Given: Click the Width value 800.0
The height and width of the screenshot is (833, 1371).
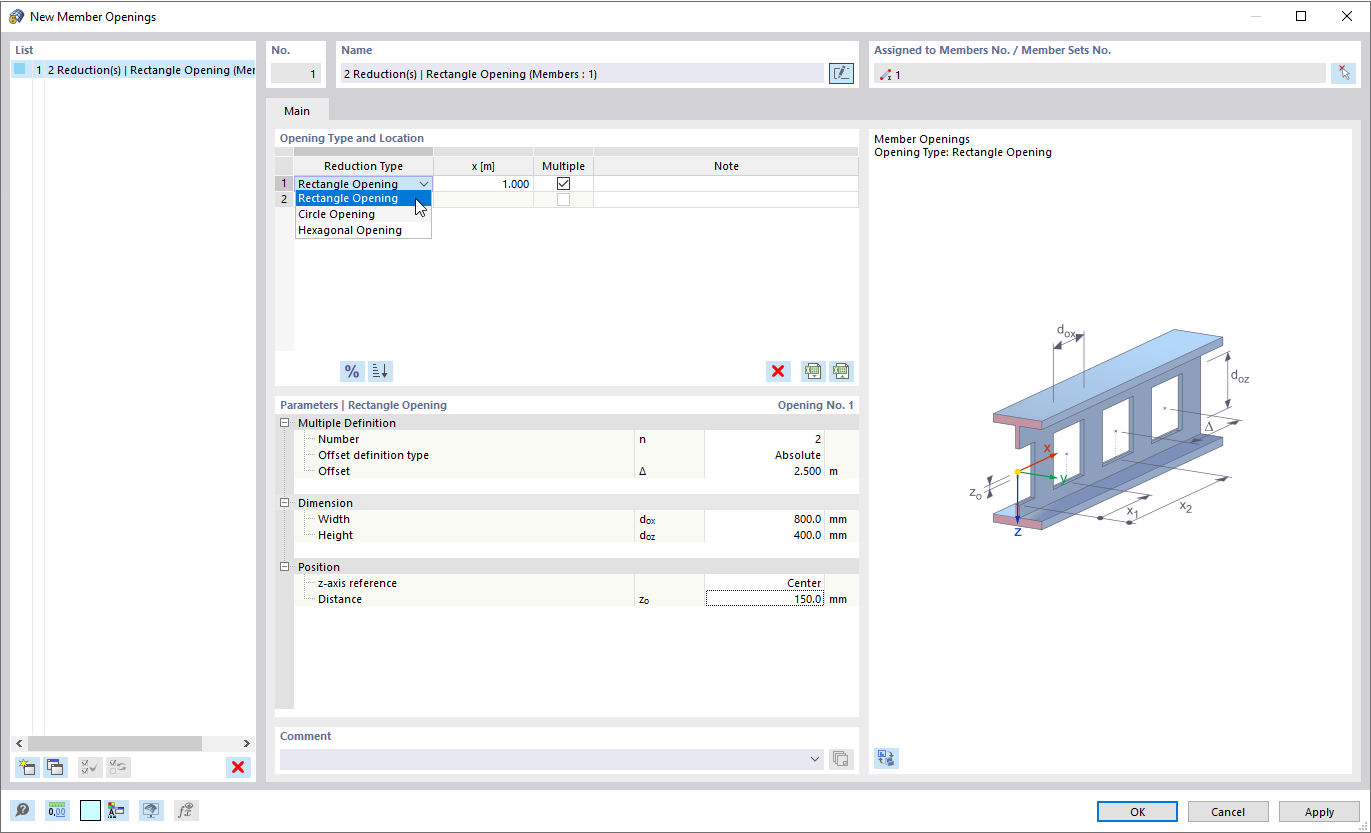Looking at the screenshot, I should 765,519.
